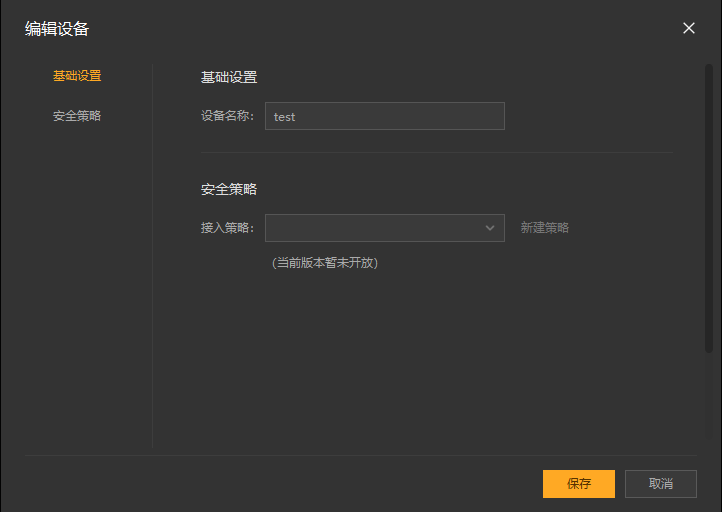
Task: Close the 编辑设备 dialog with X icon
Action: tap(689, 28)
